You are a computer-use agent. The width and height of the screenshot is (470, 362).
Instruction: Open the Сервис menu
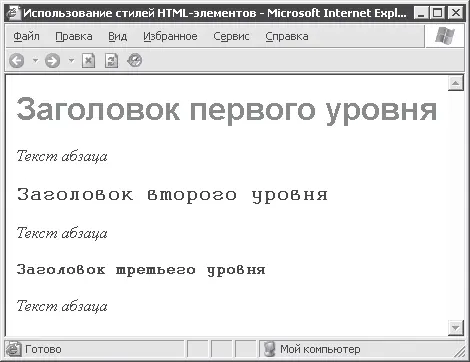pyautogui.click(x=231, y=36)
